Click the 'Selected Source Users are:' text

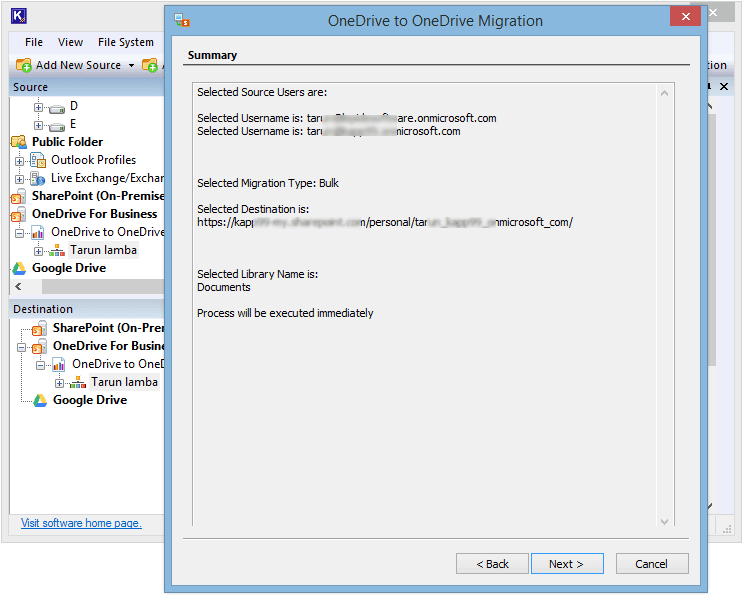262,92
